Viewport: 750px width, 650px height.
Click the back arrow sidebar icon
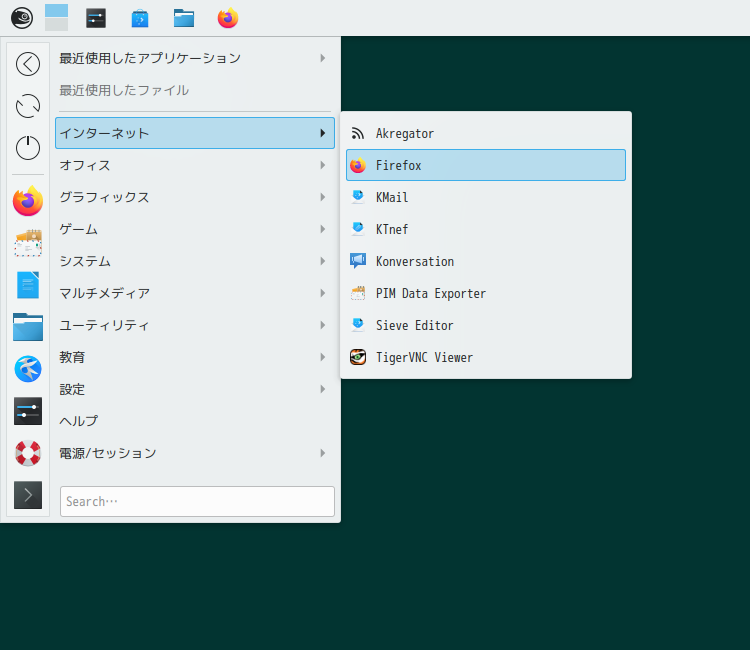click(x=28, y=64)
